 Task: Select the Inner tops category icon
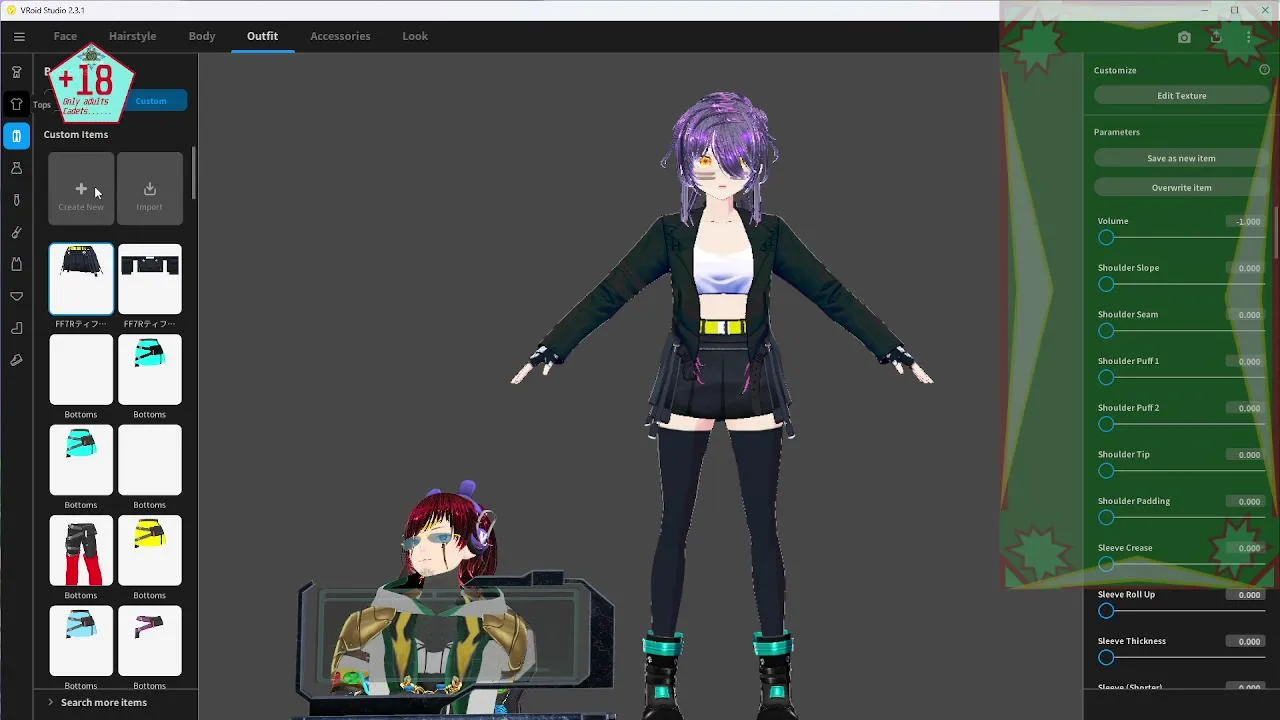click(16, 264)
